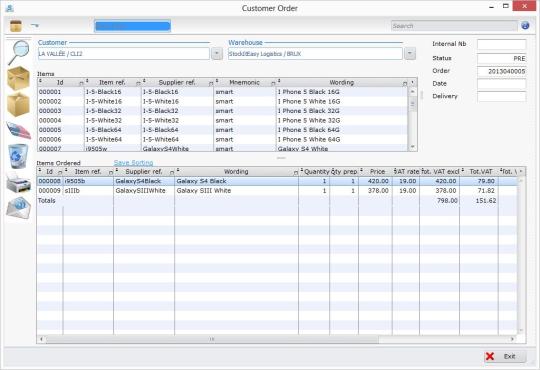
Task: Select the item row I-5-Black64
Action: (222, 130)
